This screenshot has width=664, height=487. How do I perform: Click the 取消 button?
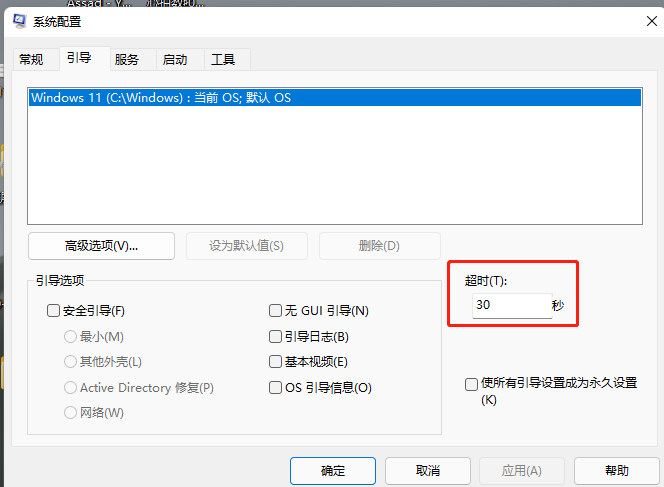click(x=428, y=470)
